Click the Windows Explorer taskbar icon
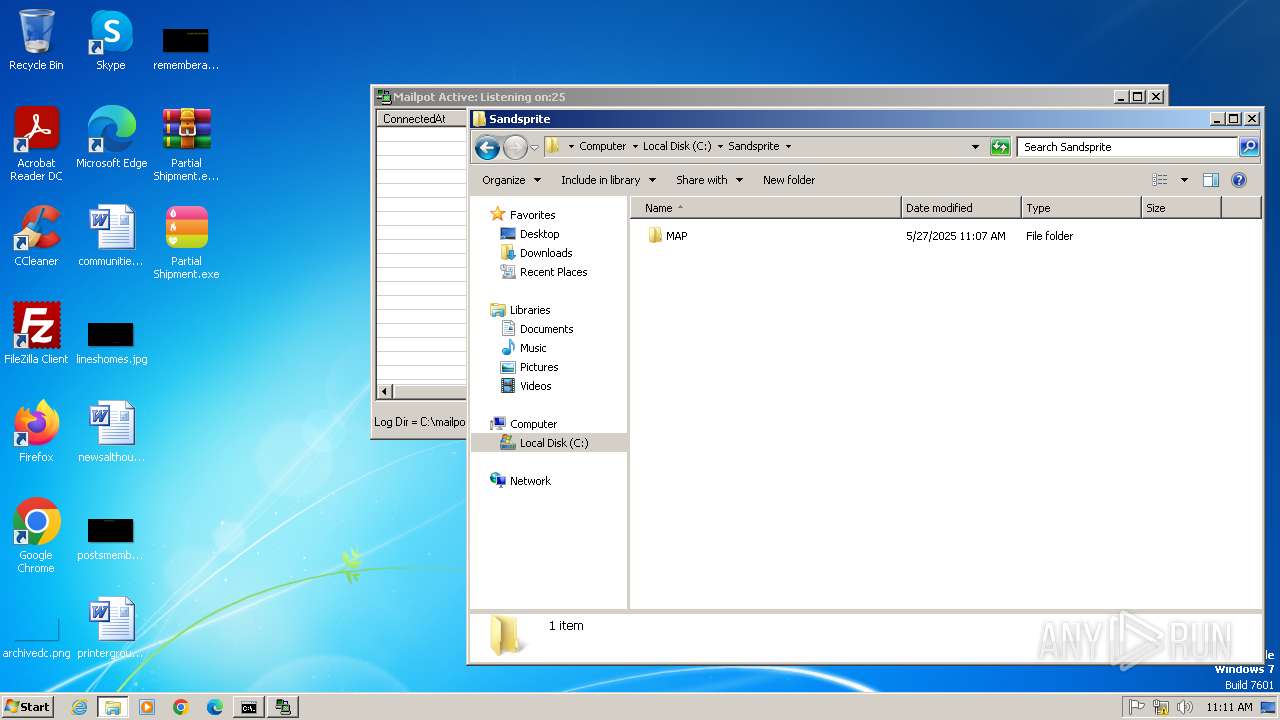The width and height of the screenshot is (1280, 720). (x=113, y=707)
